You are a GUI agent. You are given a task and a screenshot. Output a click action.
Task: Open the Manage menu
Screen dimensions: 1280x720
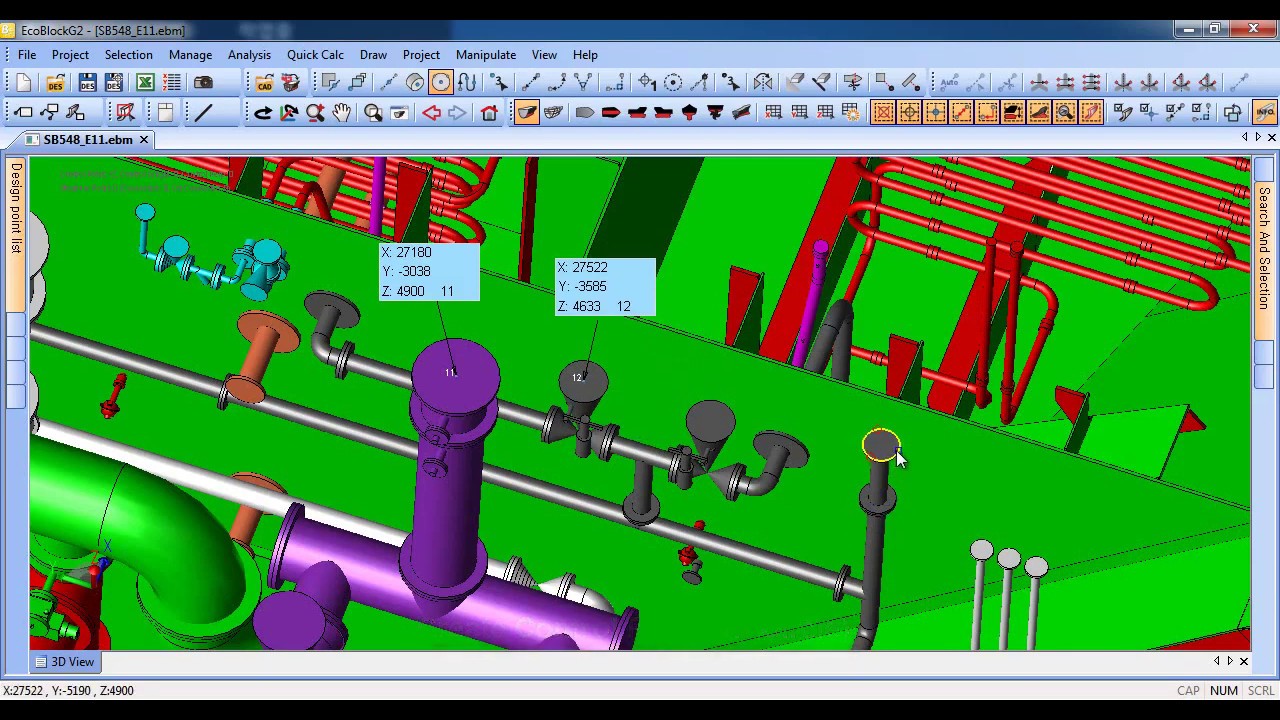(190, 55)
